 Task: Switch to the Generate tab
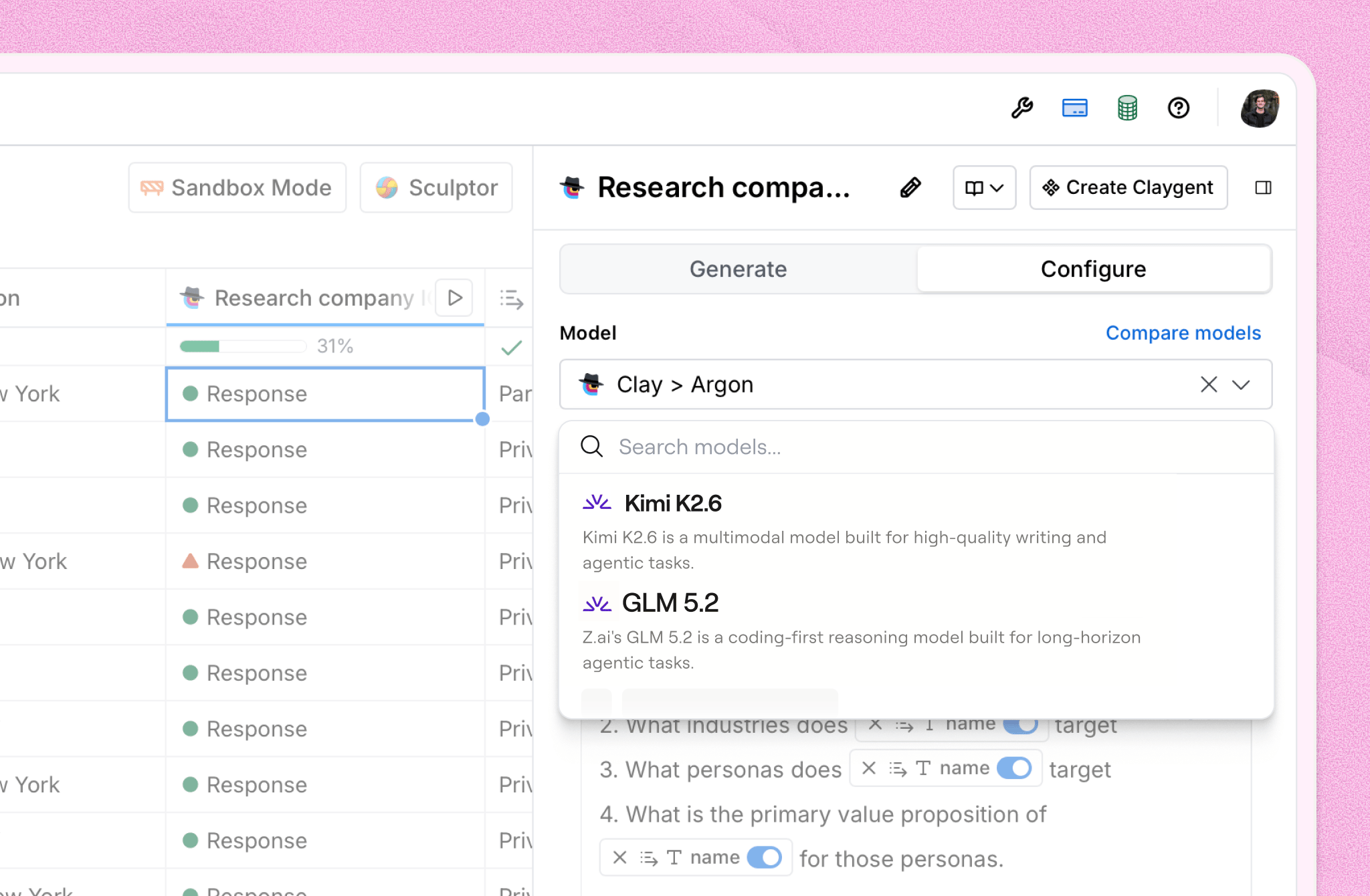click(739, 269)
